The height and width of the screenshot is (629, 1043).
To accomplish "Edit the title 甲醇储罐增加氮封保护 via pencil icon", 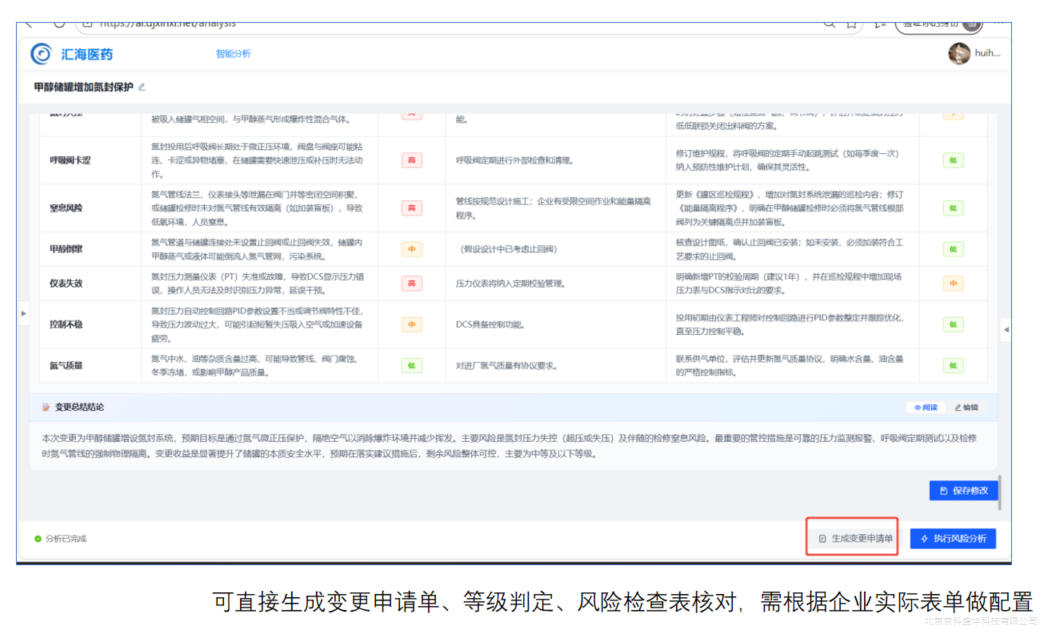I will click(142, 87).
